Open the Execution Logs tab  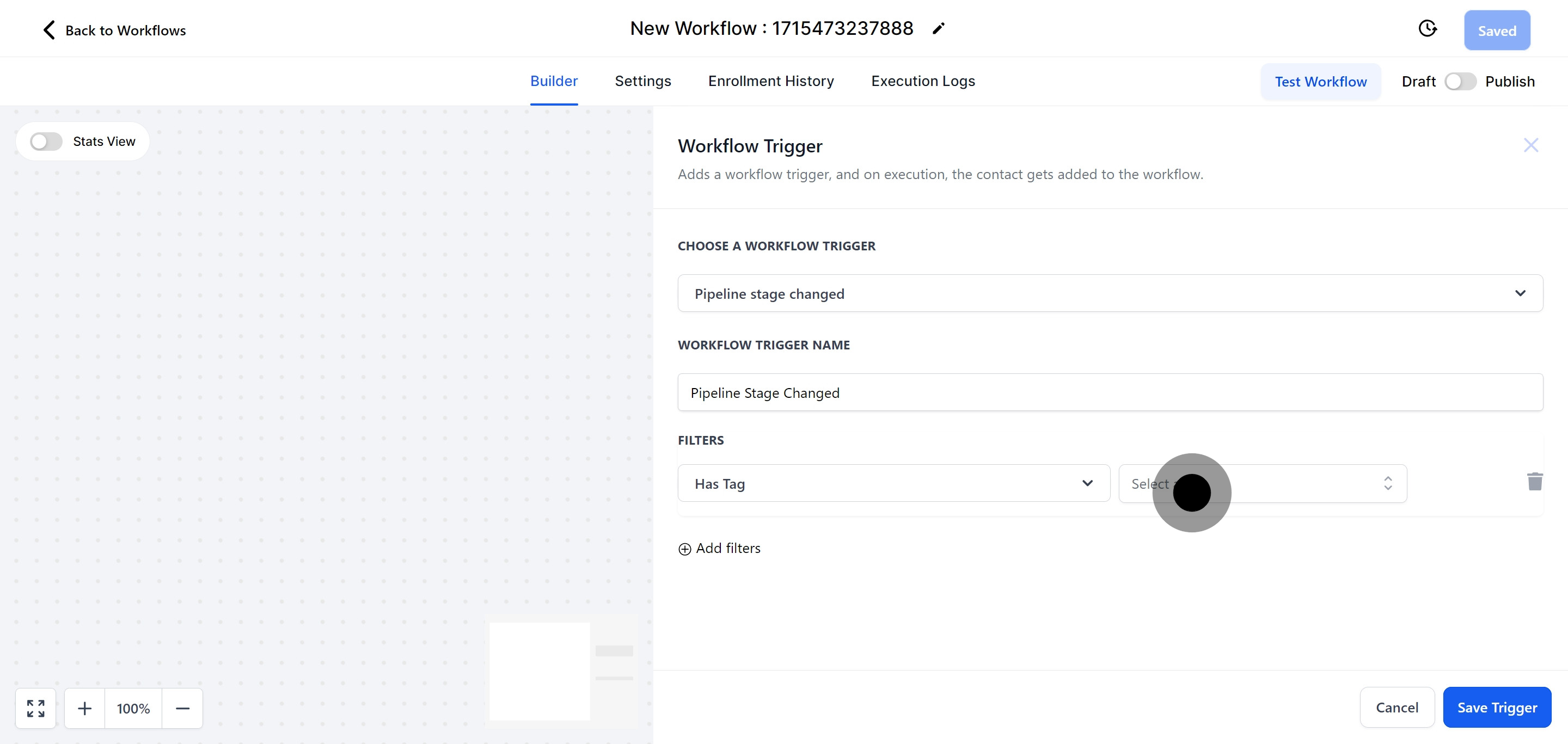[922, 82]
